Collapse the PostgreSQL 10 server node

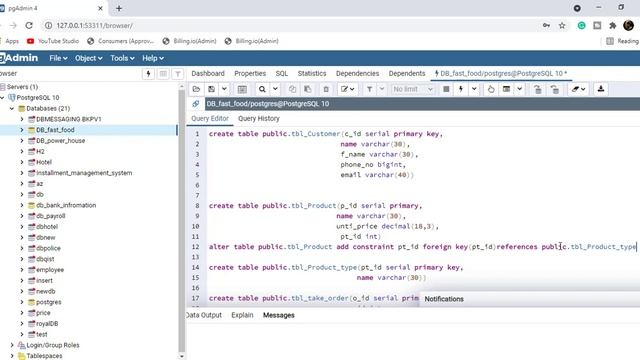coord(3,98)
